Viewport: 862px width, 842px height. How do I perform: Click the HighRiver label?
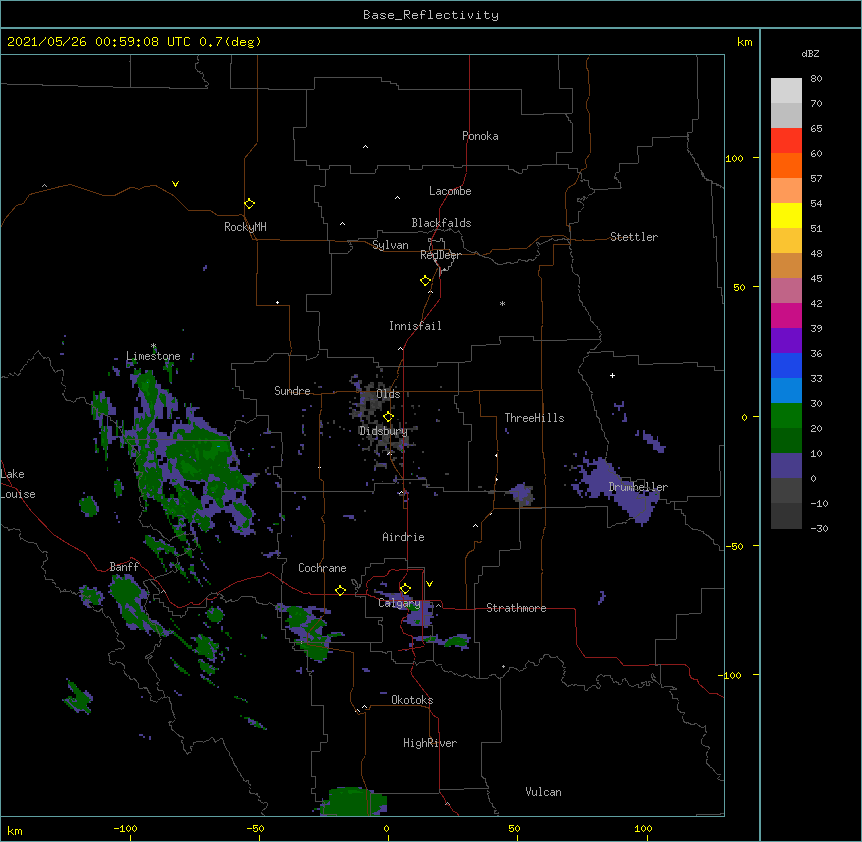[x=430, y=743]
